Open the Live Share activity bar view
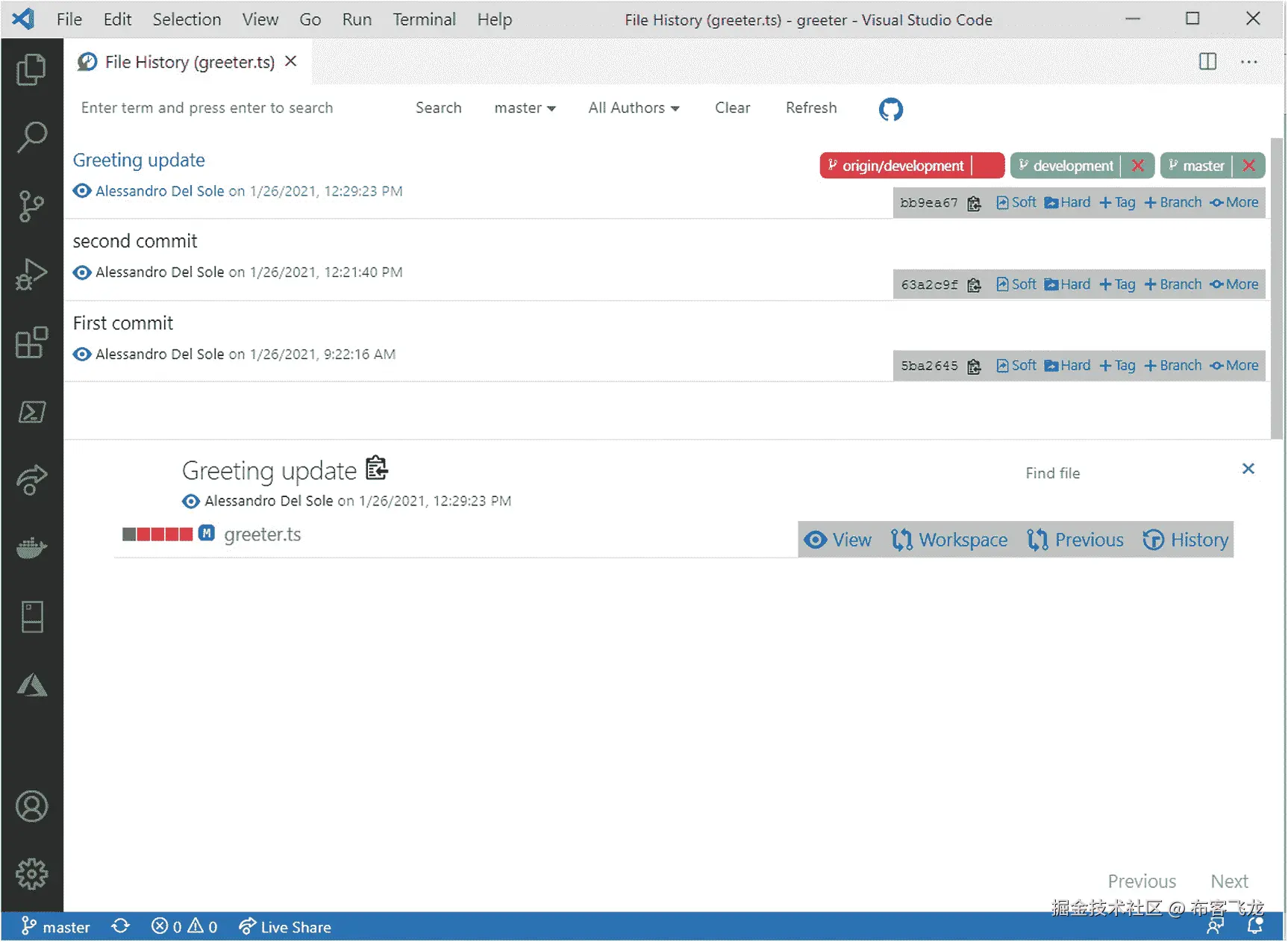The image size is (1288, 942). point(31,479)
